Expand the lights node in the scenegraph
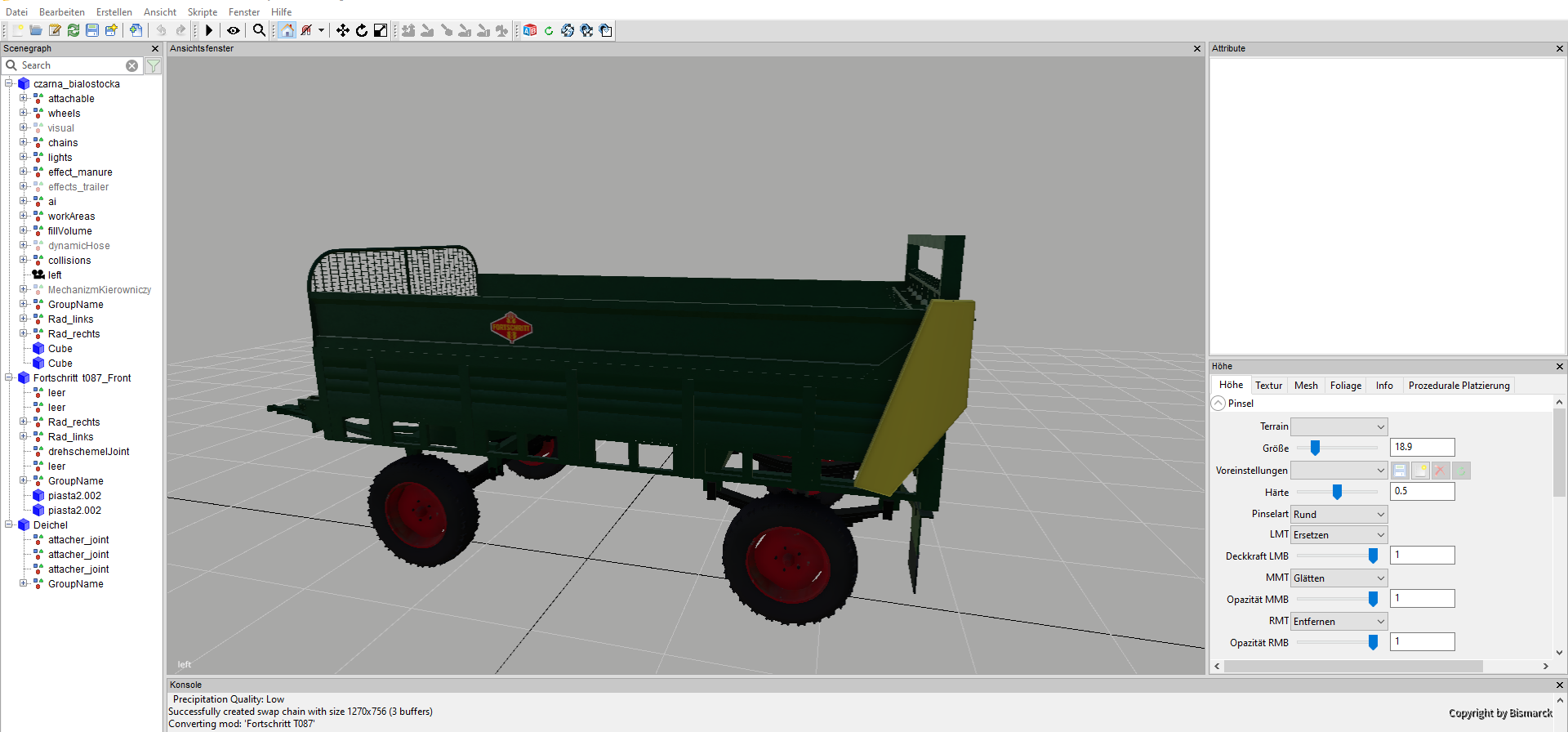 coord(24,157)
